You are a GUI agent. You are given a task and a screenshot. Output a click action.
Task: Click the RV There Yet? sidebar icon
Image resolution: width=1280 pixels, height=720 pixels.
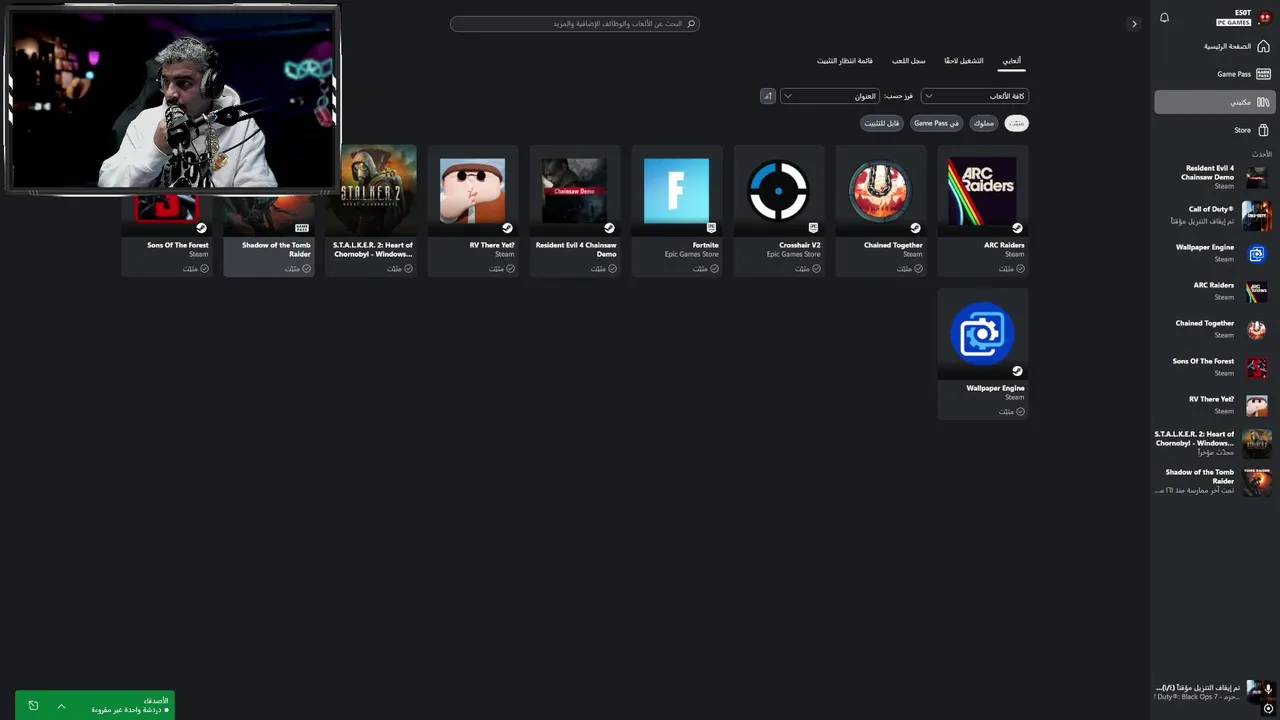[1257, 405]
